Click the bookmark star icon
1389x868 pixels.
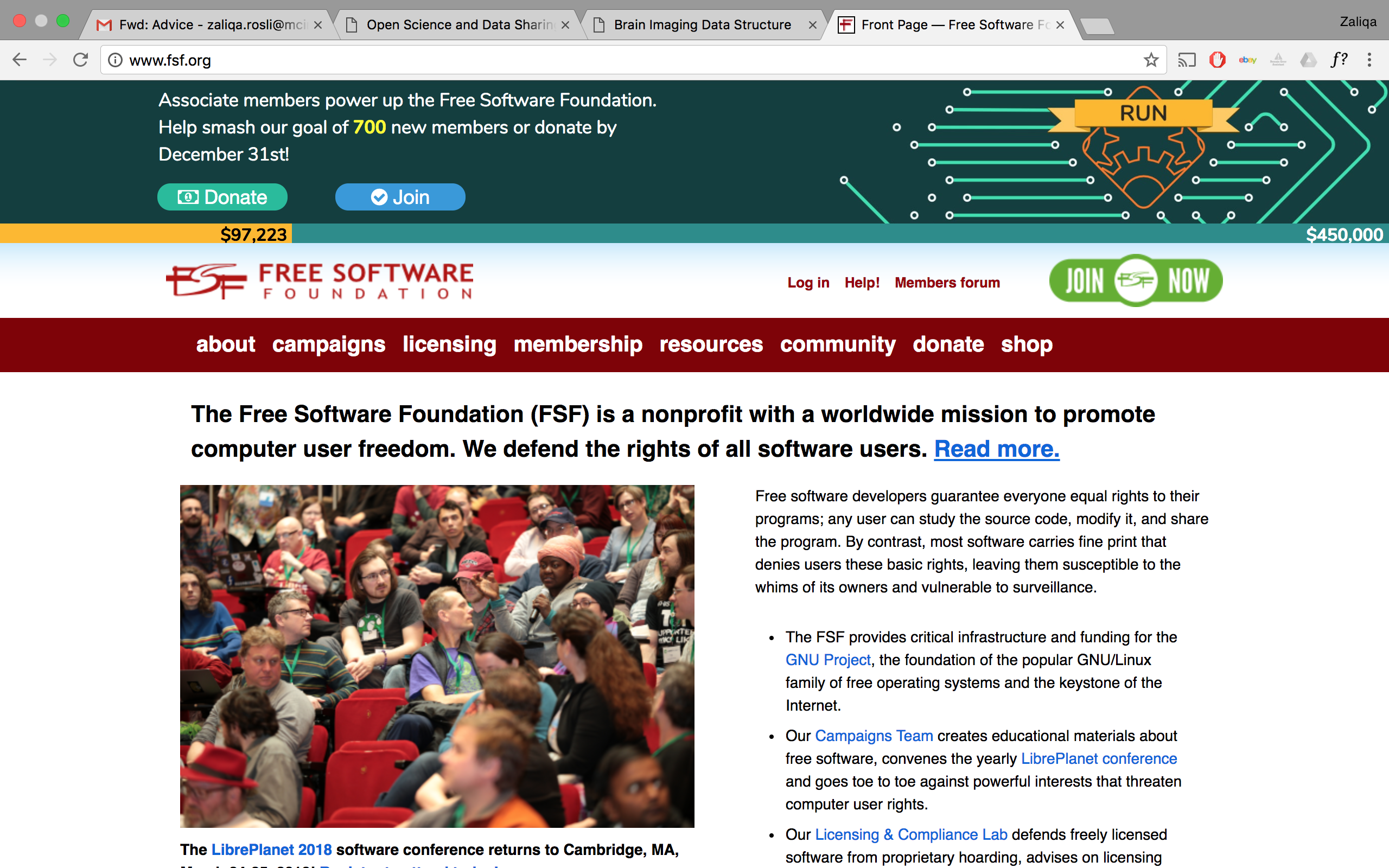pyautogui.click(x=1150, y=60)
